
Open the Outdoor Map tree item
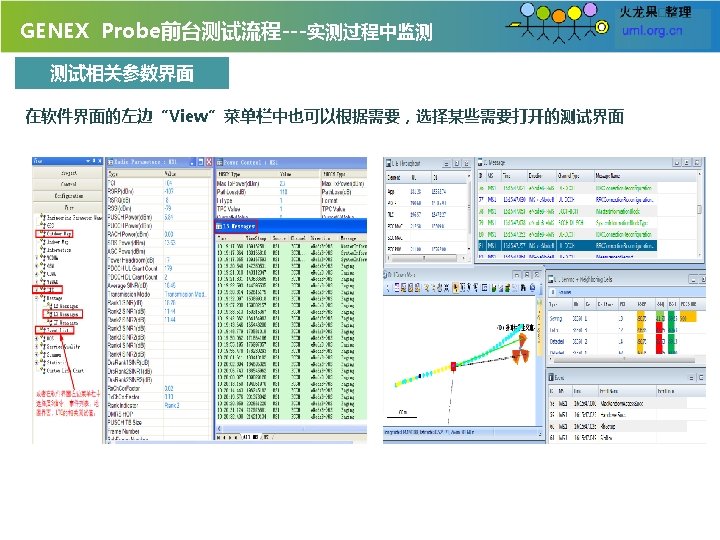click(58, 234)
